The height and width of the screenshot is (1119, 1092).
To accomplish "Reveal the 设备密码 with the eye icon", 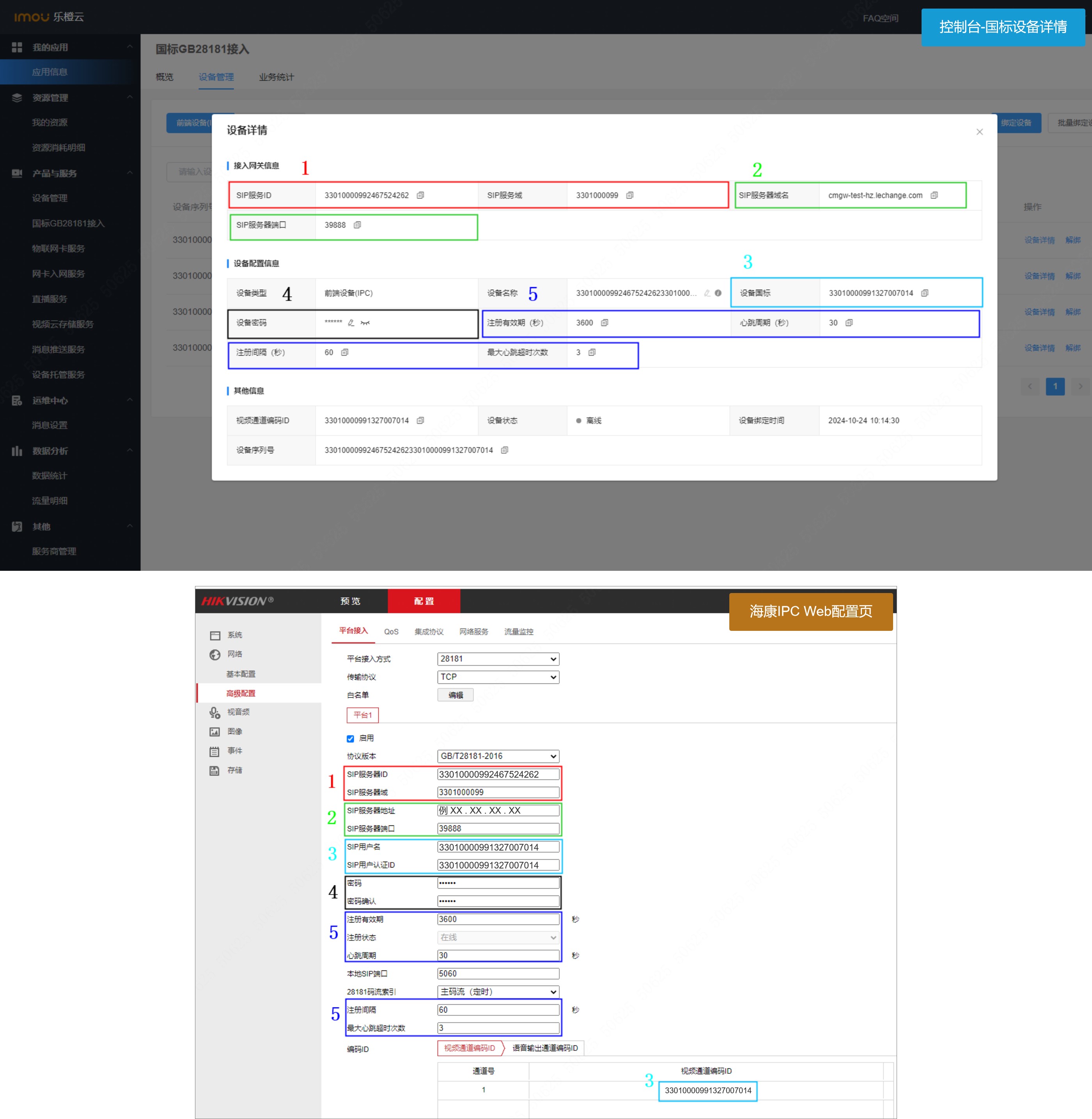I will click(x=365, y=323).
